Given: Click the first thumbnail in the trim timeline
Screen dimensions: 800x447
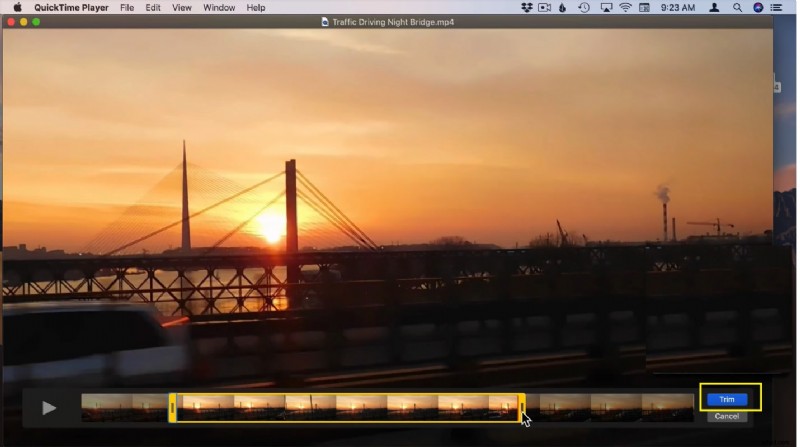Looking at the screenshot, I should pos(107,407).
